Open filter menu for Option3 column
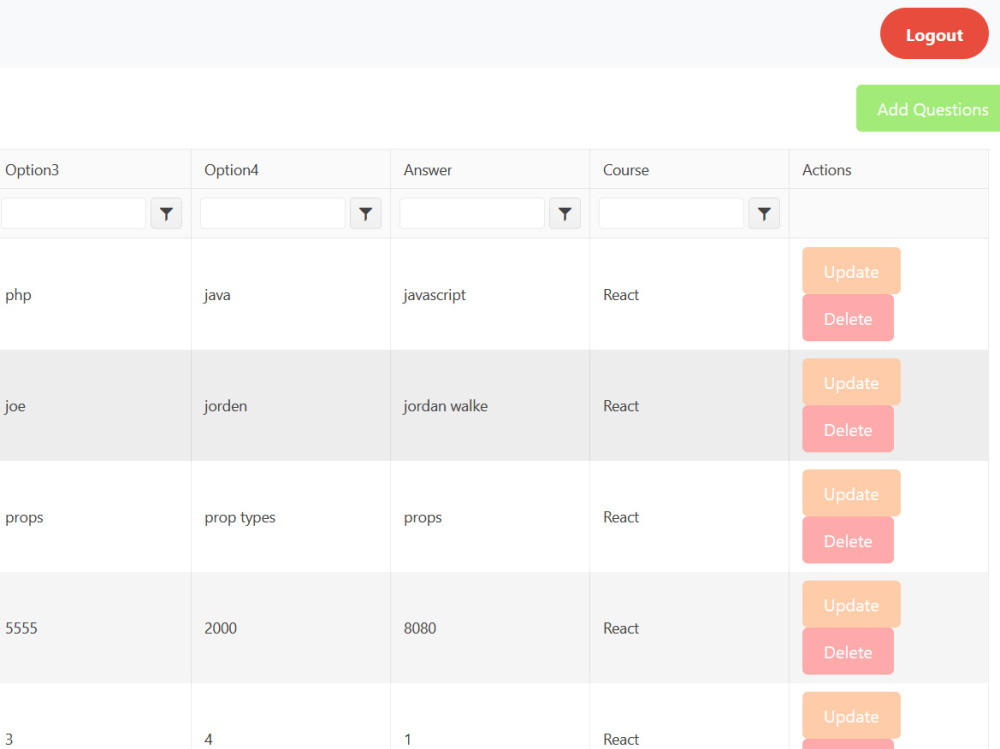Viewport: 1000px width, 749px height. point(166,213)
